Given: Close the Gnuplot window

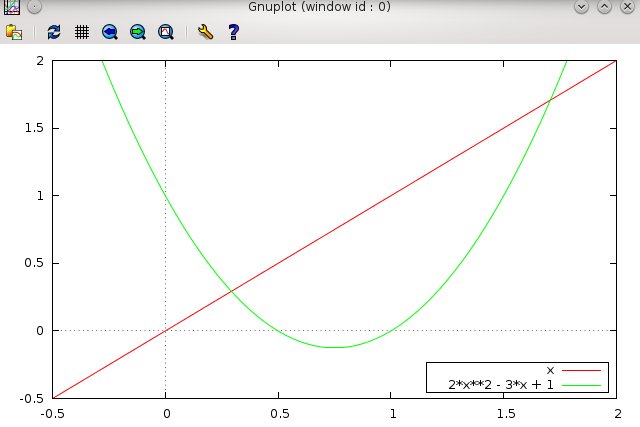Looking at the screenshot, I should pos(628,7).
